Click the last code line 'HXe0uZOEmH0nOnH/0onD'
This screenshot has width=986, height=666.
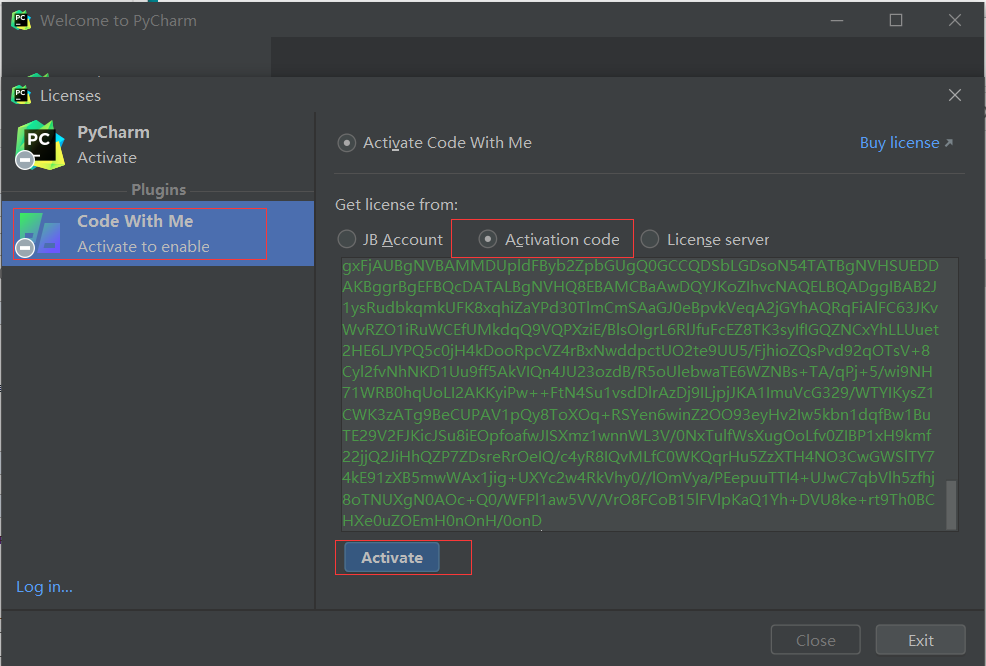[x=441, y=521]
